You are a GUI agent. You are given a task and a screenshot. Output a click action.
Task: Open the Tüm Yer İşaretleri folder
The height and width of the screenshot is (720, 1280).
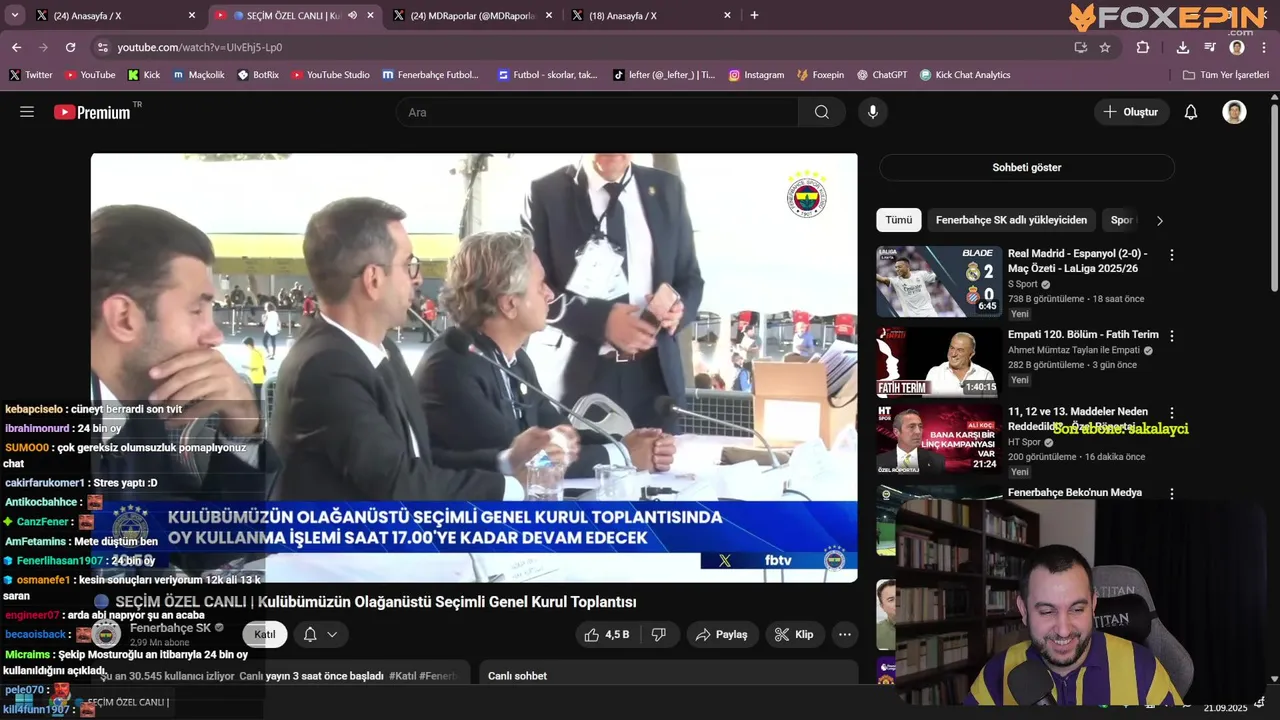click(1226, 75)
